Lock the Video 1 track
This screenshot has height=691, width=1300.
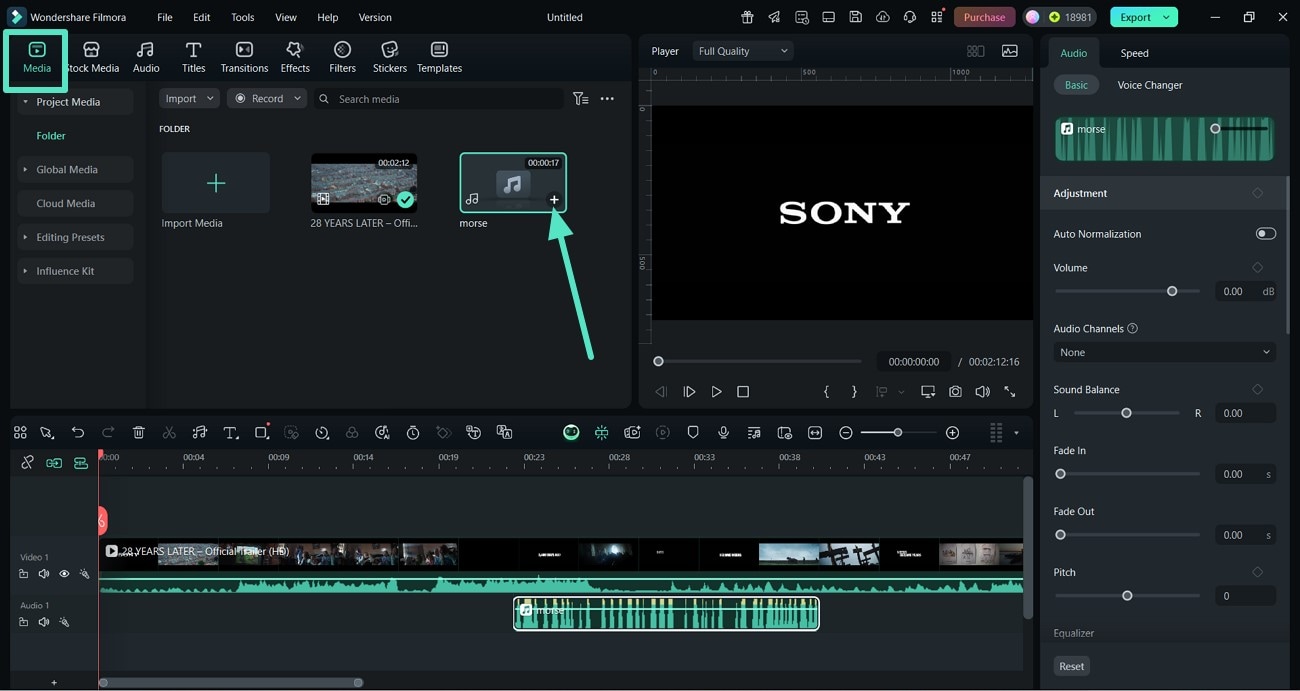(23, 574)
